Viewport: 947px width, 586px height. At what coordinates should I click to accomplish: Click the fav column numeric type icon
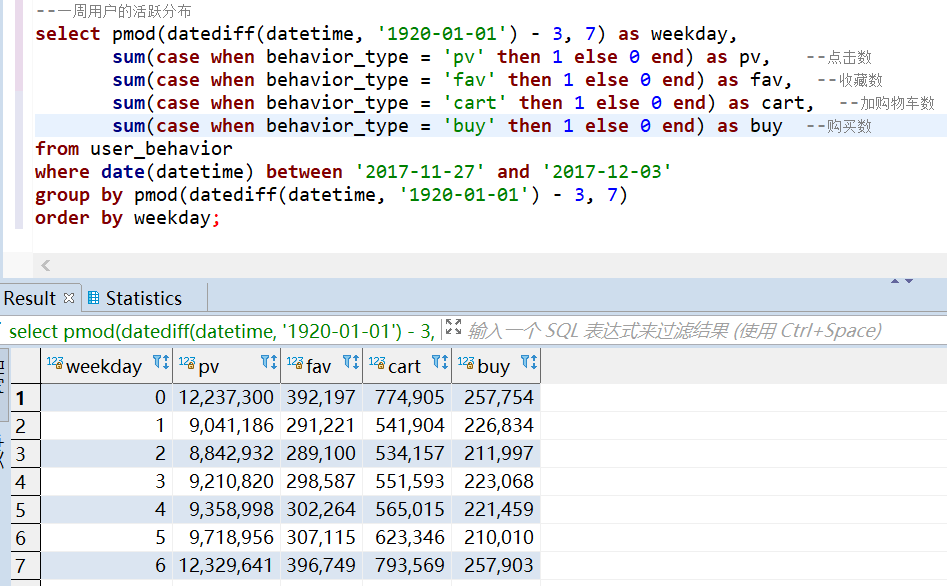295,362
